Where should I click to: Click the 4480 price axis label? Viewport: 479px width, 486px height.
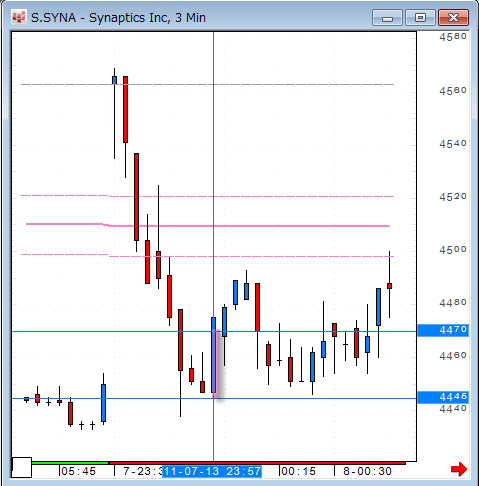click(x=453, y=303)
